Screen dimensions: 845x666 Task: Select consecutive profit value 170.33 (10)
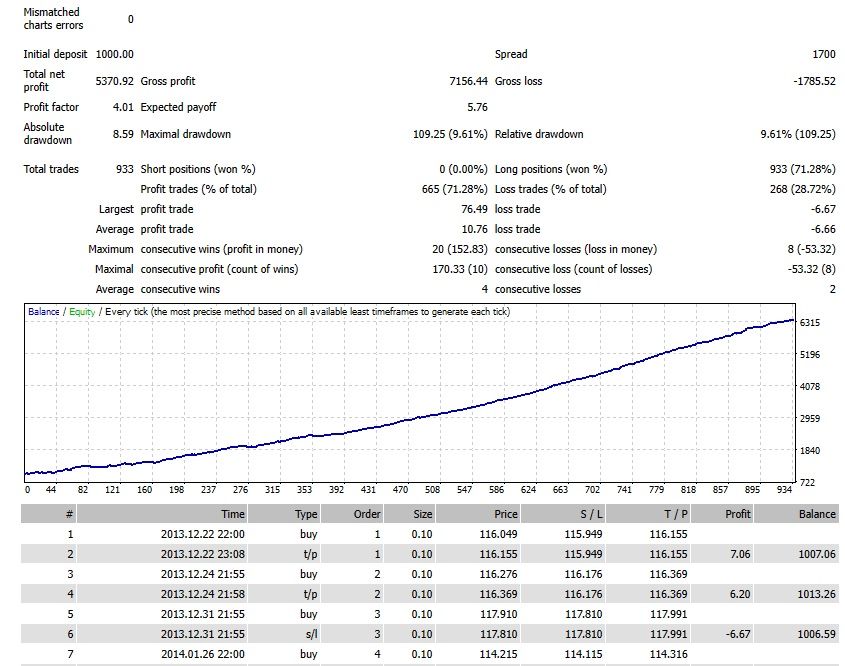(x=460, y=269)
